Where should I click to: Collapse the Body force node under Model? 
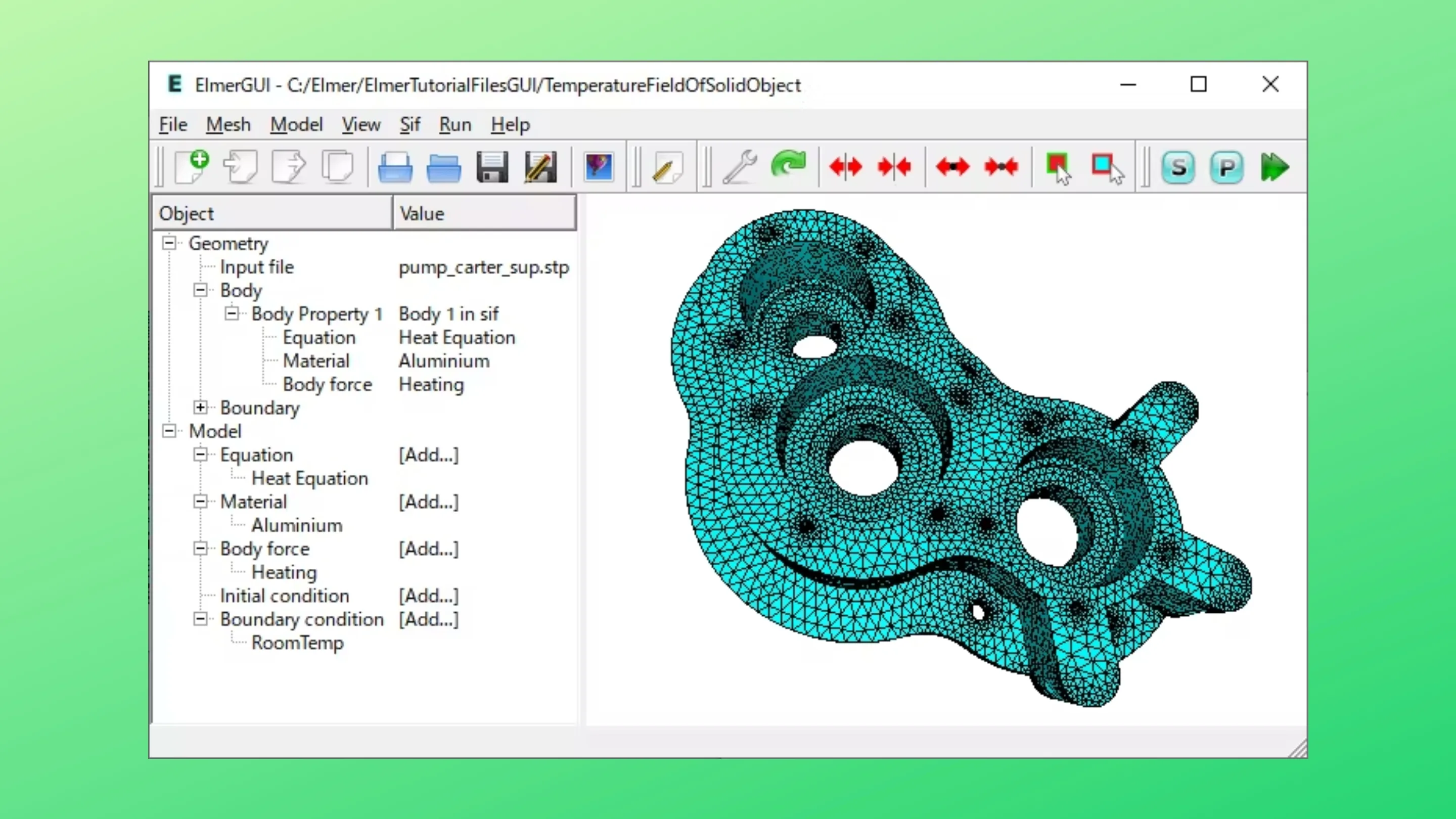(201, 548)
